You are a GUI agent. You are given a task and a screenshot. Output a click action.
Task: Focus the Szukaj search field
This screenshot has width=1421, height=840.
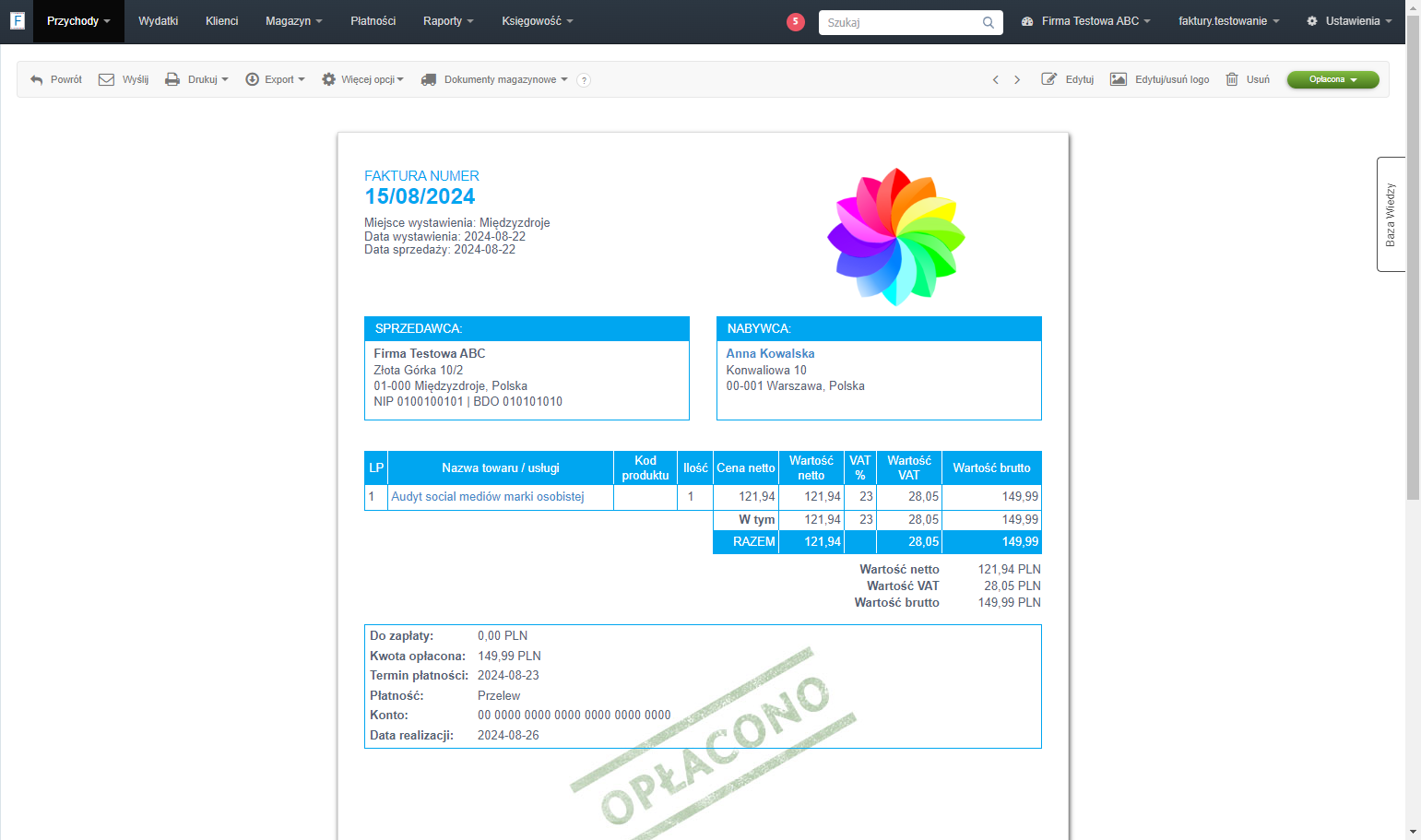coord(898,22)
